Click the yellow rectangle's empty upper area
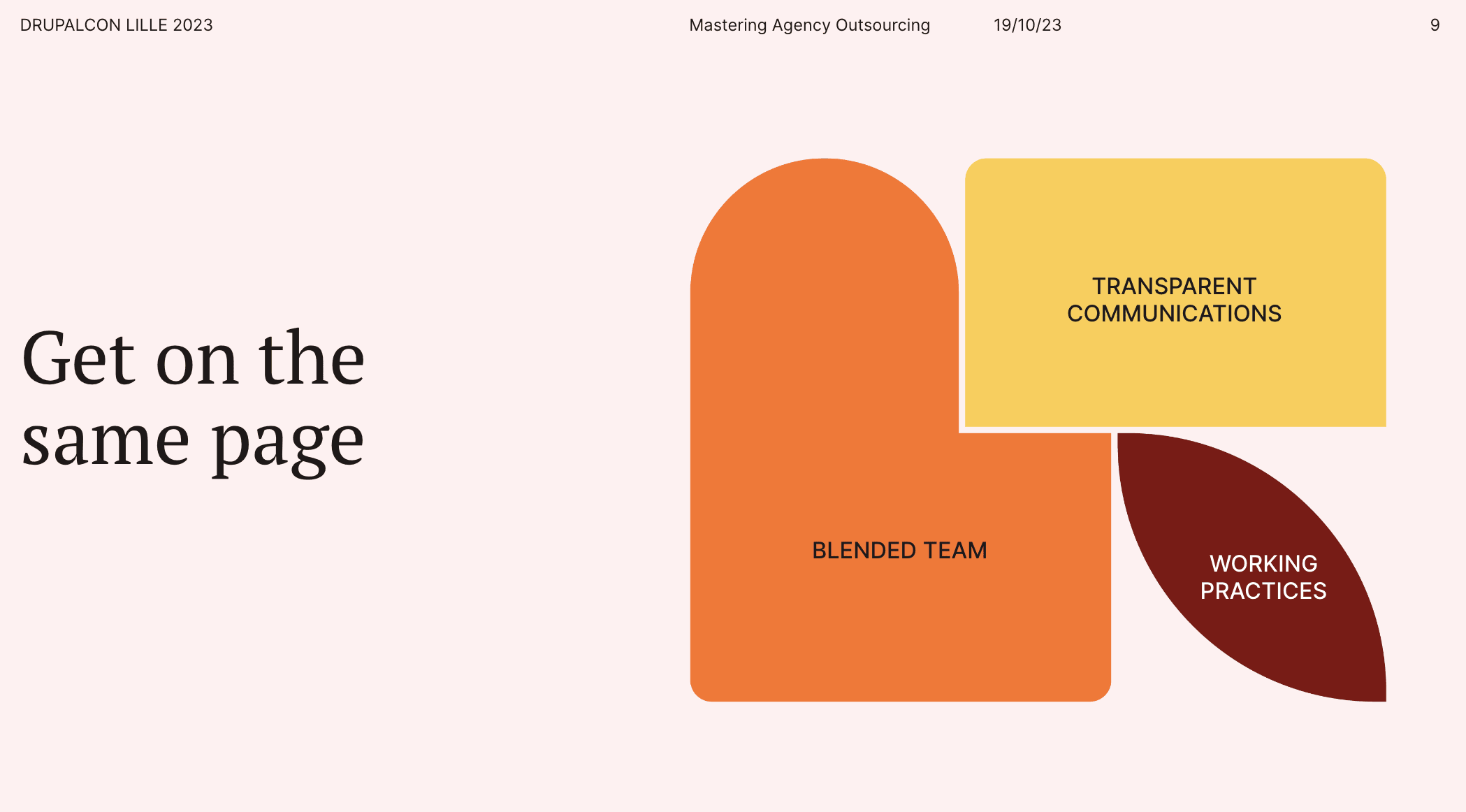Image resolution: width=1466 pixels, height=812 pixels. point(1174,210)
